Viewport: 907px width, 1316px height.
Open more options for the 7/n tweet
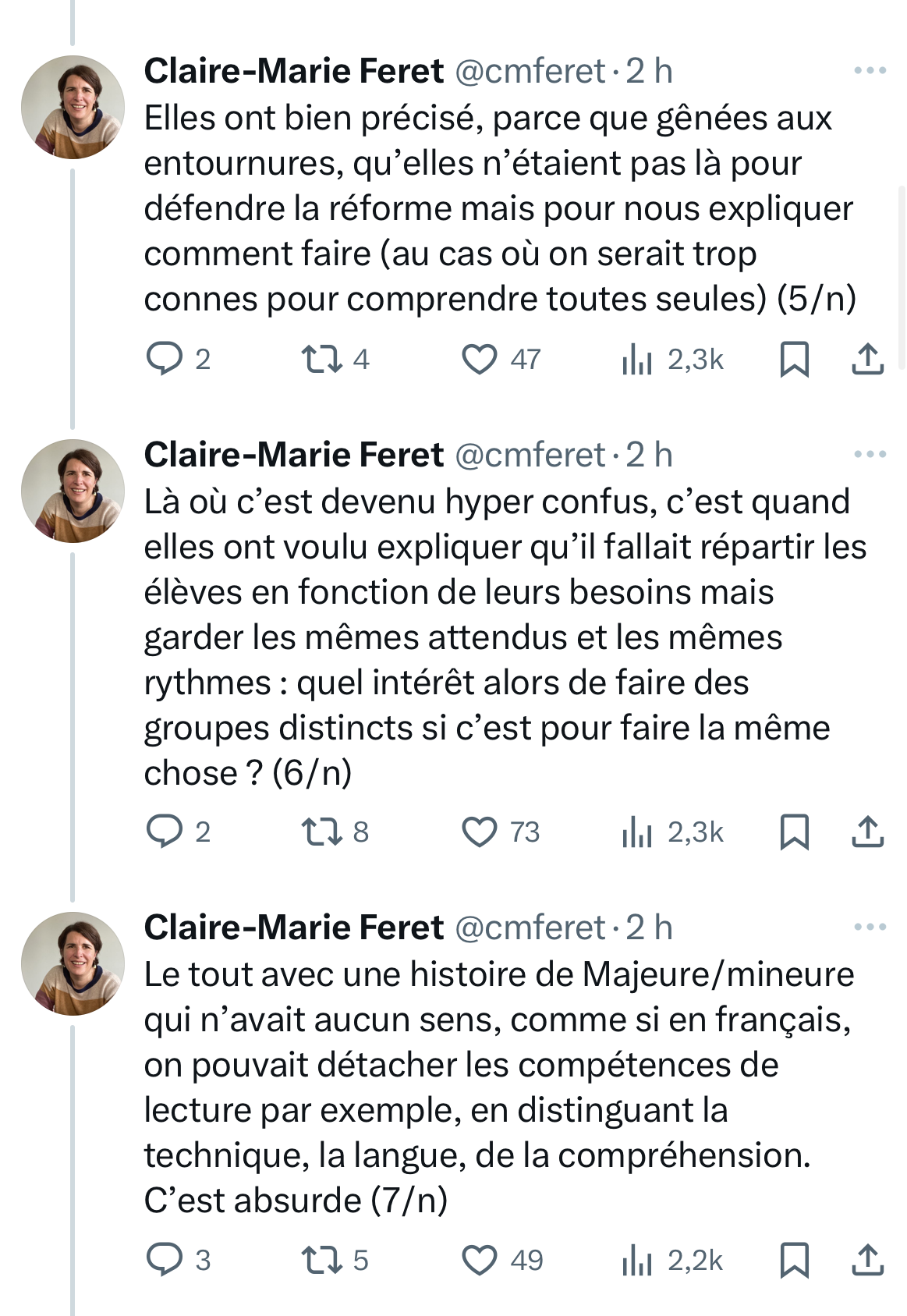pyautogui.click(x=870, y=928)
